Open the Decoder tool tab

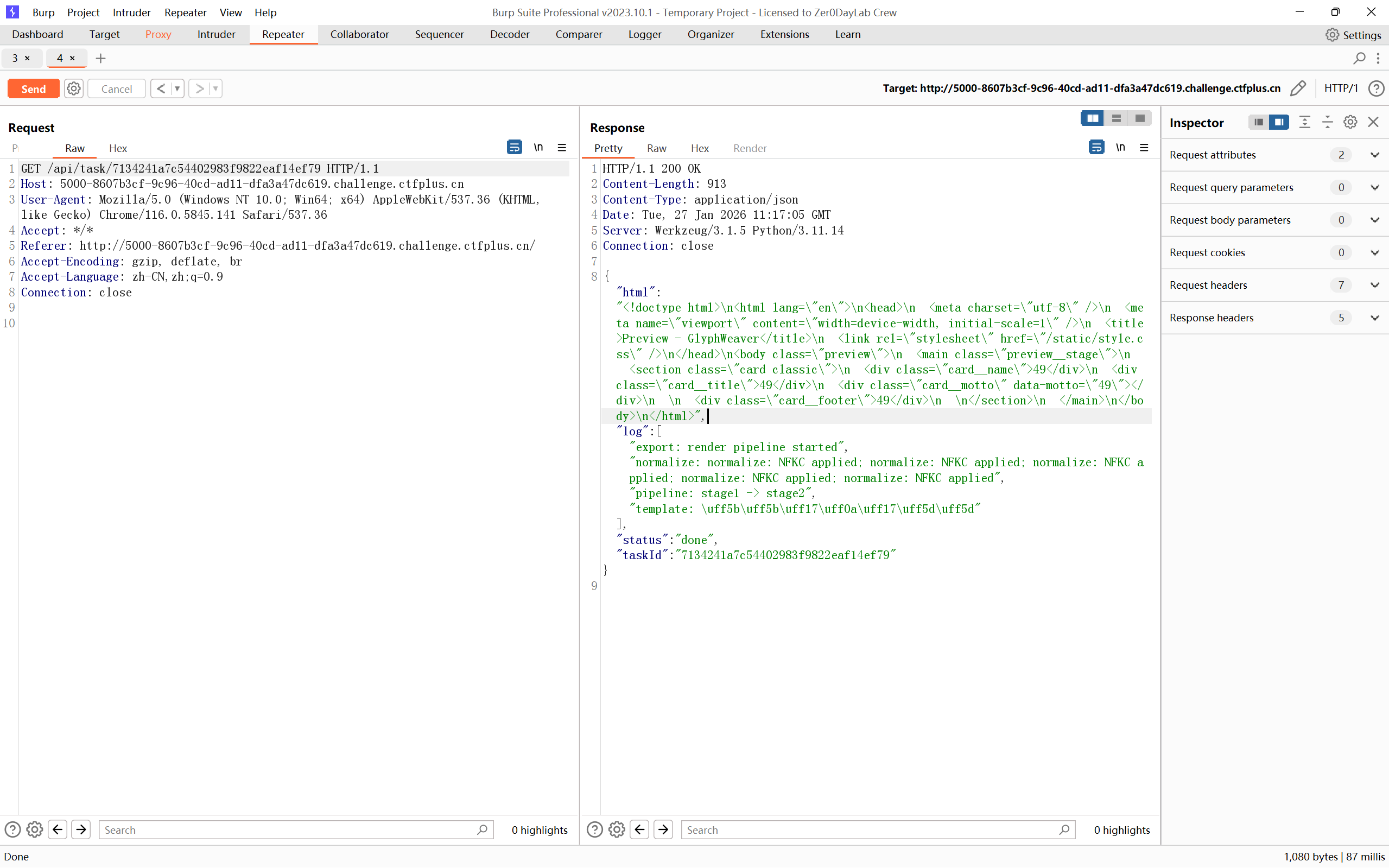click(x=510, y=34)
